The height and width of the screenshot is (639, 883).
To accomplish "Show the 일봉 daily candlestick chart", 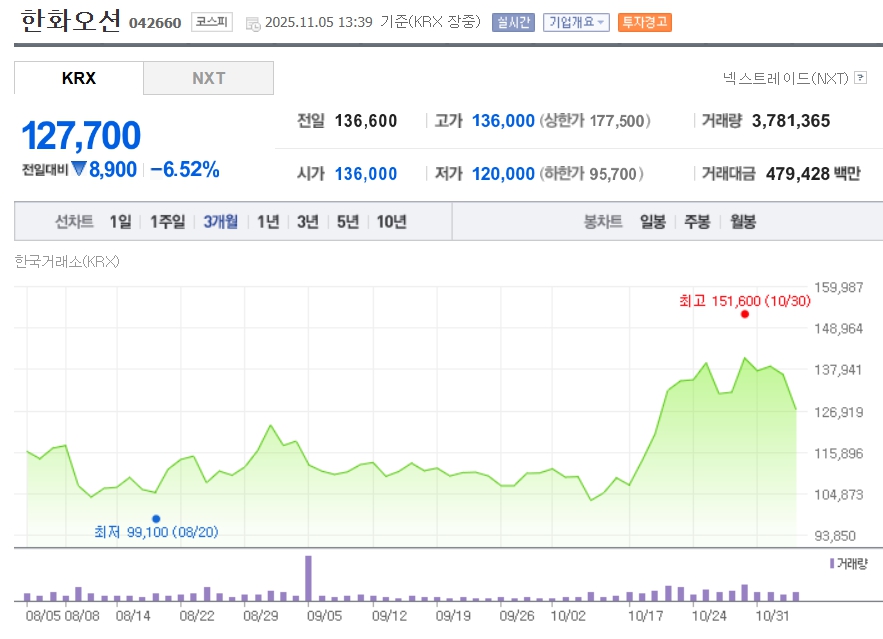I will (x=653, y=222).
